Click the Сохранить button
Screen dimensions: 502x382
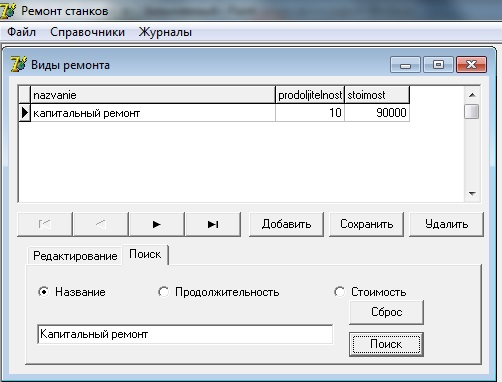click(366, 224)
